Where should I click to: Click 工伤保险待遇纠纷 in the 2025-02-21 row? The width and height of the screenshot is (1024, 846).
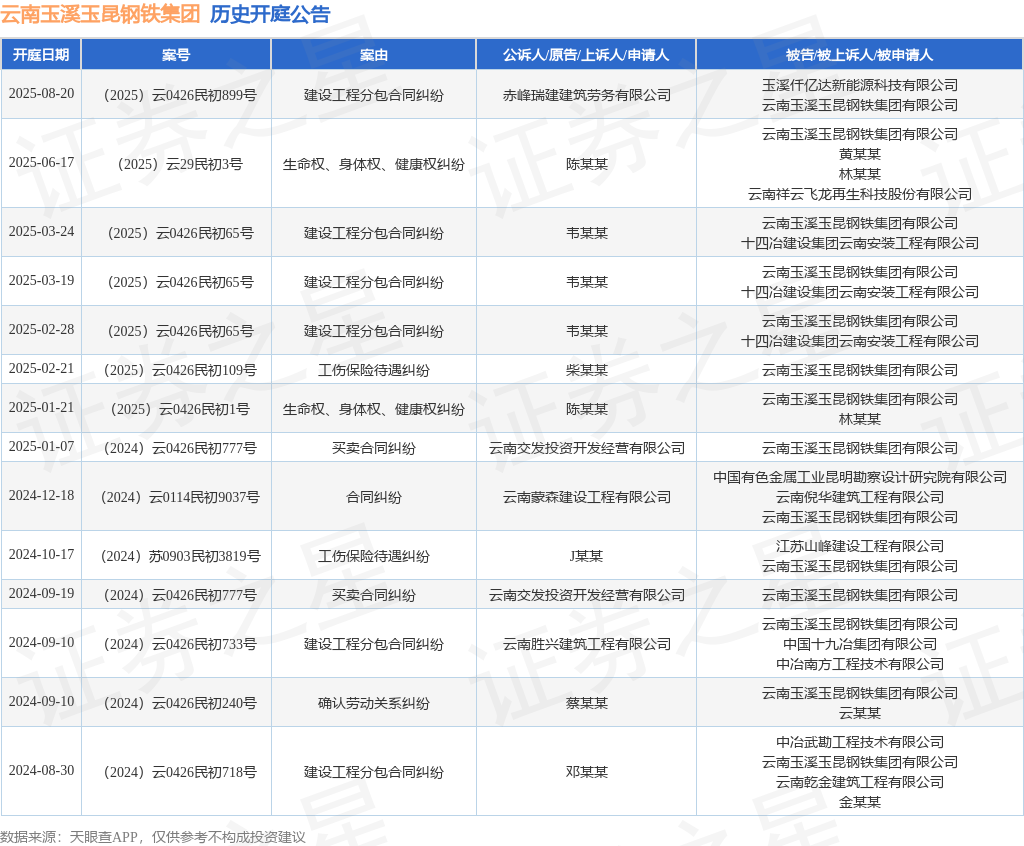click(374, 370)
